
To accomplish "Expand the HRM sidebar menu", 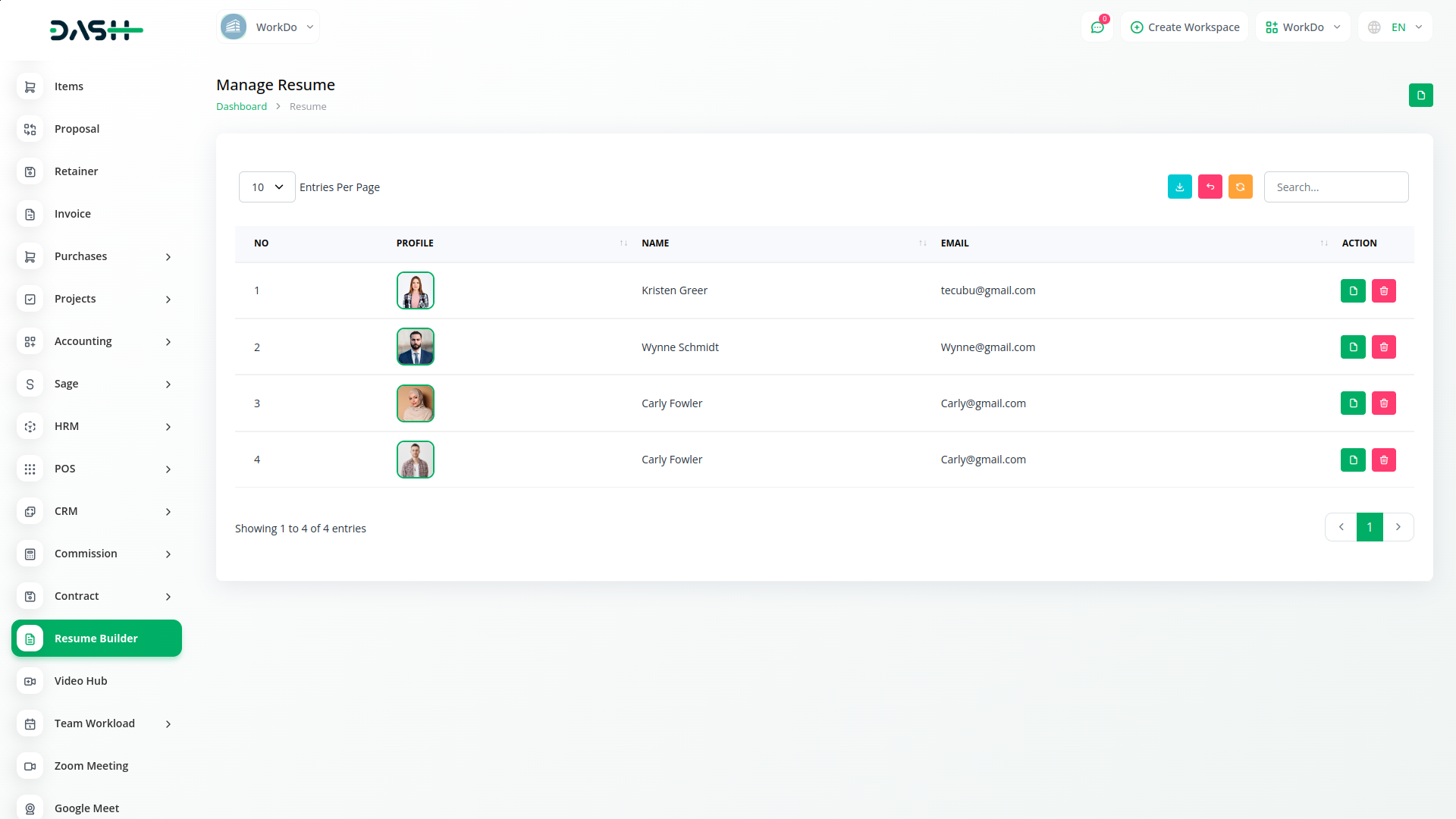I will click(x=96, y=426).
